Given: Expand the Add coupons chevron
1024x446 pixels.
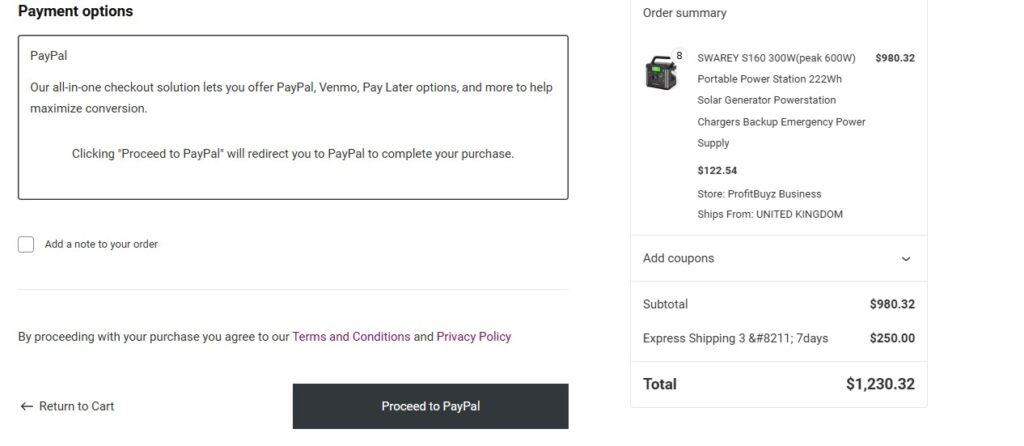Looking at the screenshot, I should tap(905, 259).
